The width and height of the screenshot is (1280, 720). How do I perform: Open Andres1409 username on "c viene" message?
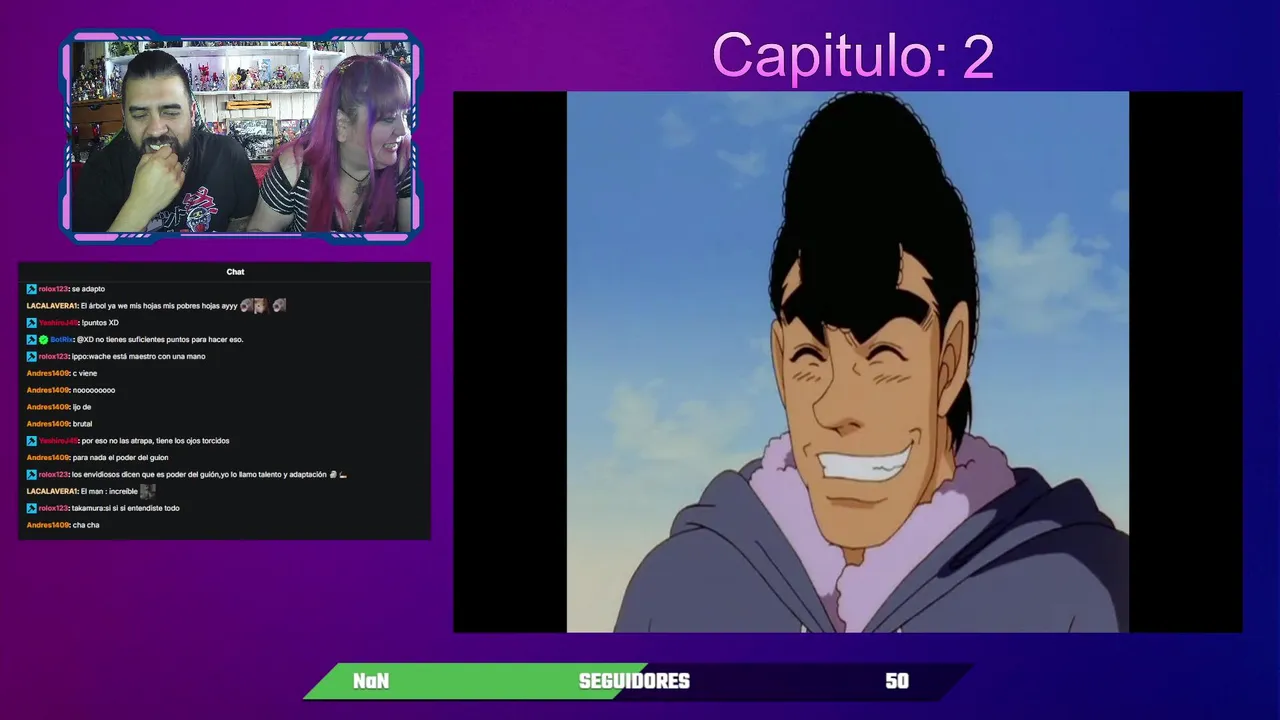click(x=48, y=374)
